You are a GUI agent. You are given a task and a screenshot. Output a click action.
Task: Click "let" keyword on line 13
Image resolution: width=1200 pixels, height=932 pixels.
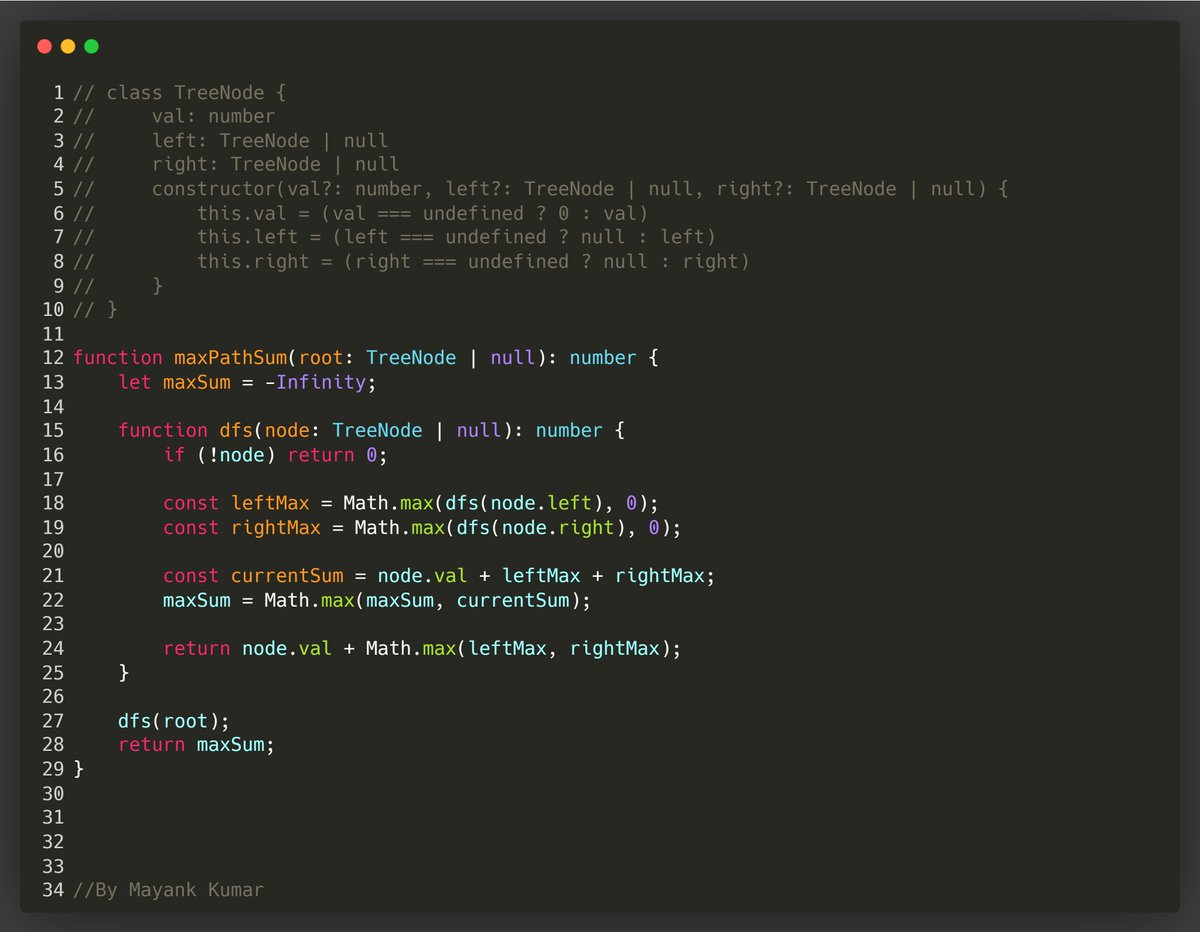(x=135, y=382)
